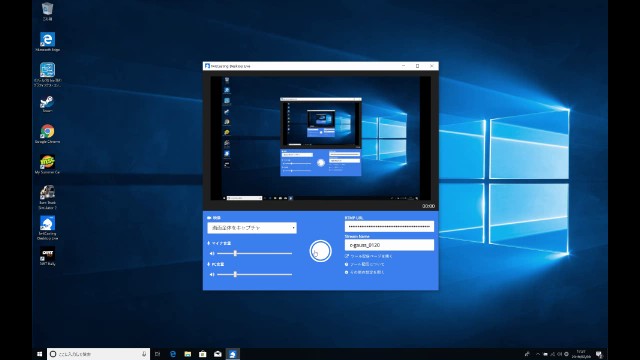The width and height of the screenshot is (640, 360).
Task: Select the TwitCasting Desktop Live desktop shortcut
Action: coord(47,228)
